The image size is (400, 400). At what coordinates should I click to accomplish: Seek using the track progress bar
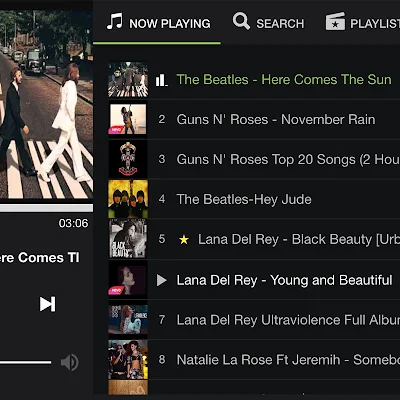point(46,208)
